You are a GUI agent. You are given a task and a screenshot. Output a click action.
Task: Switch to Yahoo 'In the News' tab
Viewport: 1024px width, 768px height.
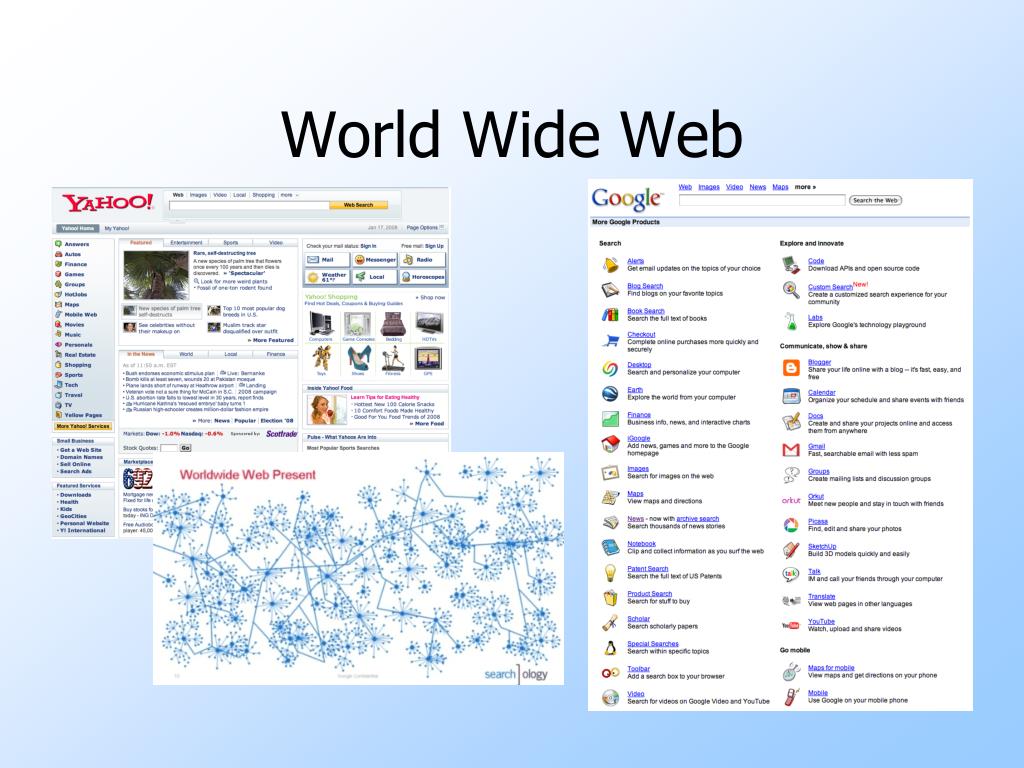tap(140, 354)
